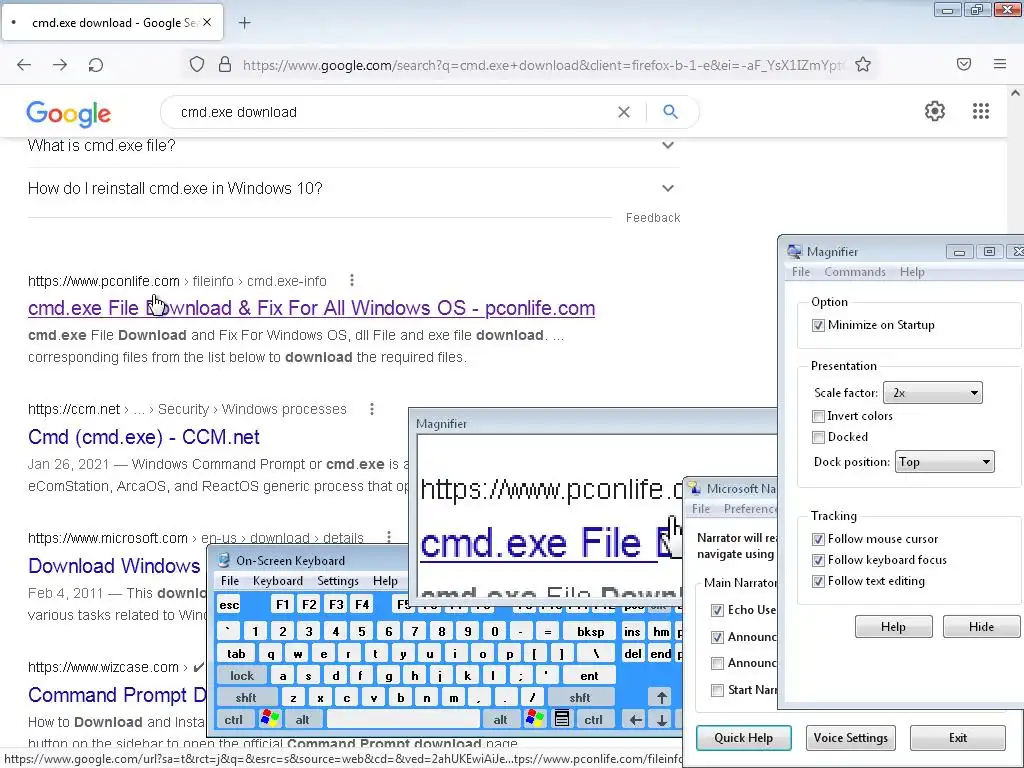View site security via the padlock icon
This screenshot has height=768, width=1024.
225,64
